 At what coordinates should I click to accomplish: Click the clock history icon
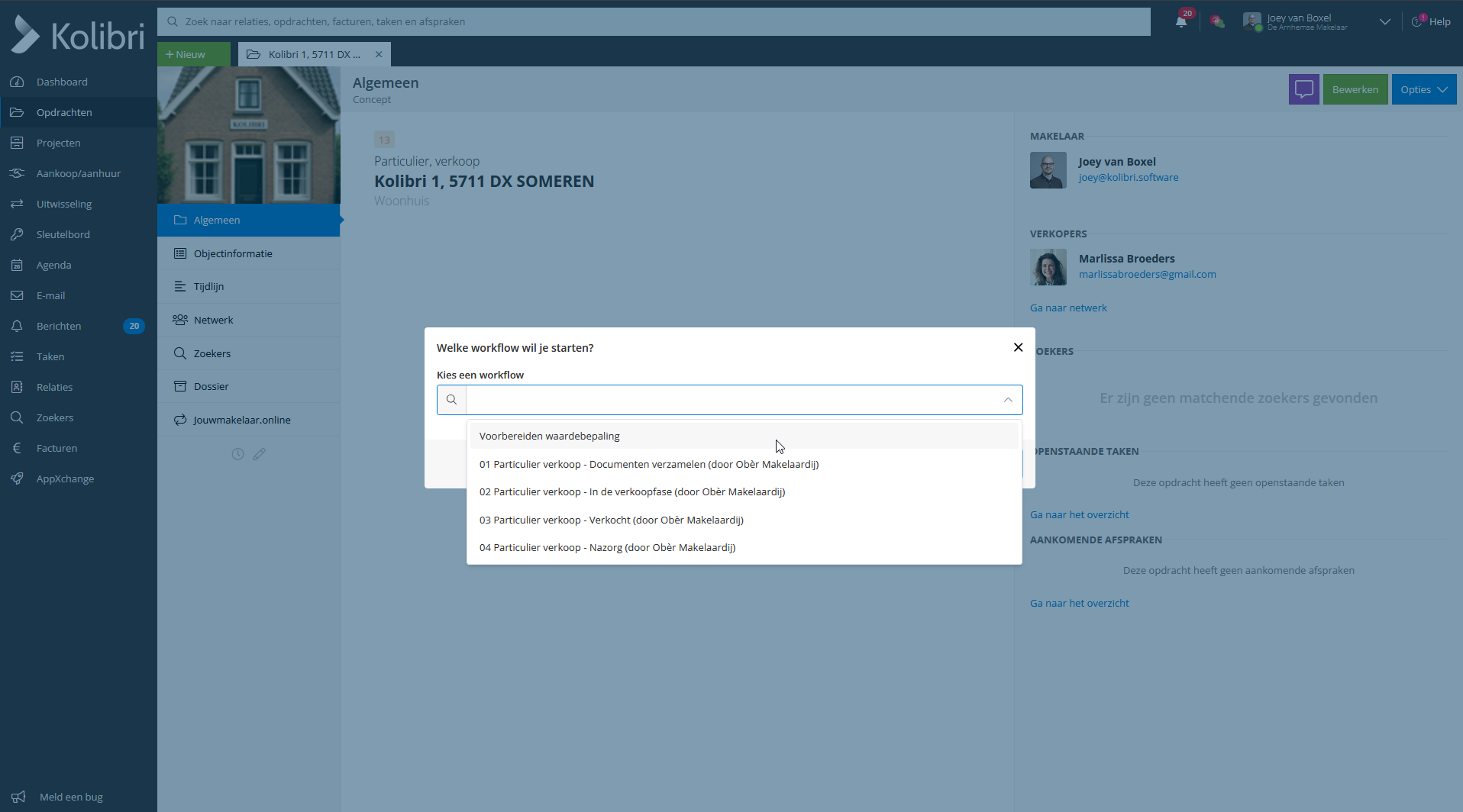pyautogui.click(x=237, y=454)
